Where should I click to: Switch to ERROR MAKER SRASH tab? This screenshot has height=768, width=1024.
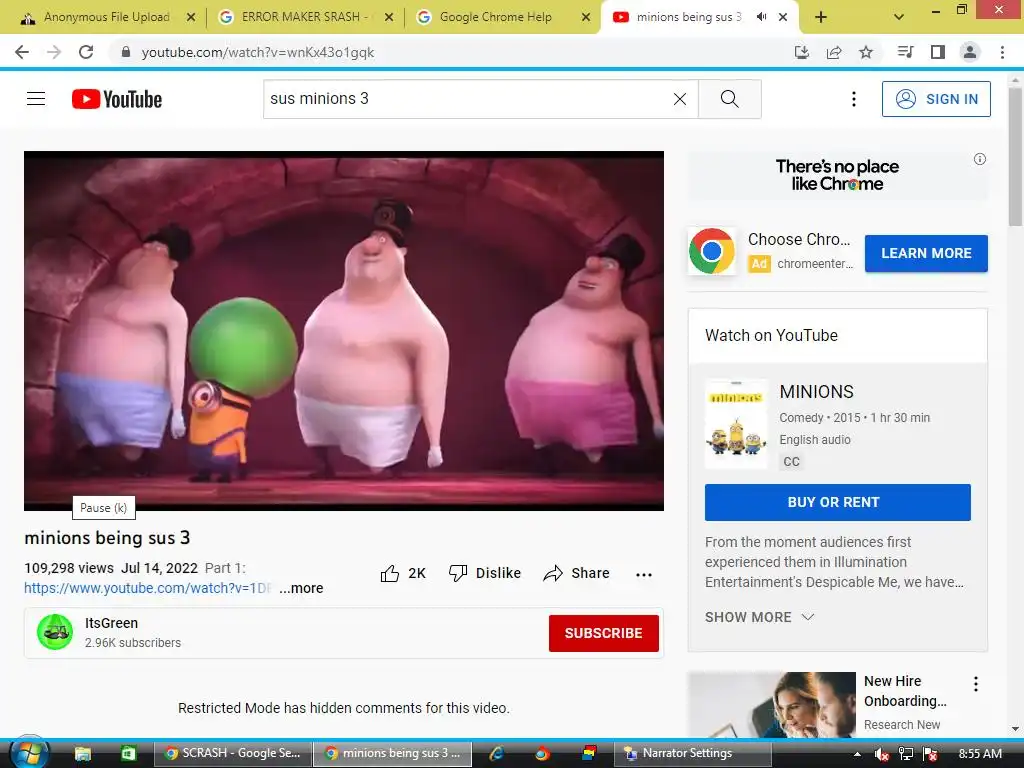pos(304,17)
